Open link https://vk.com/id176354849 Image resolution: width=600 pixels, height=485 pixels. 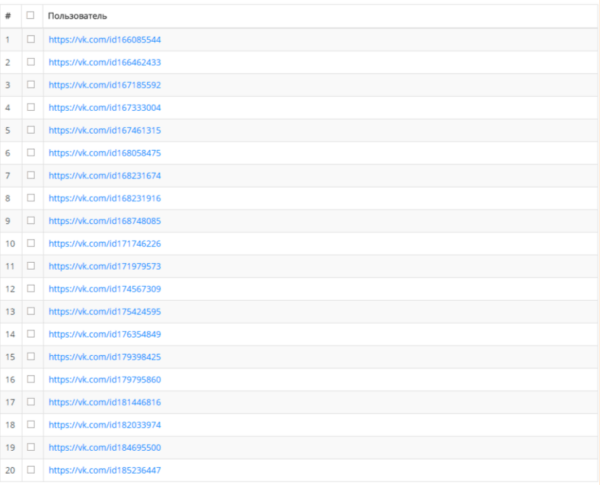(104, 335)
